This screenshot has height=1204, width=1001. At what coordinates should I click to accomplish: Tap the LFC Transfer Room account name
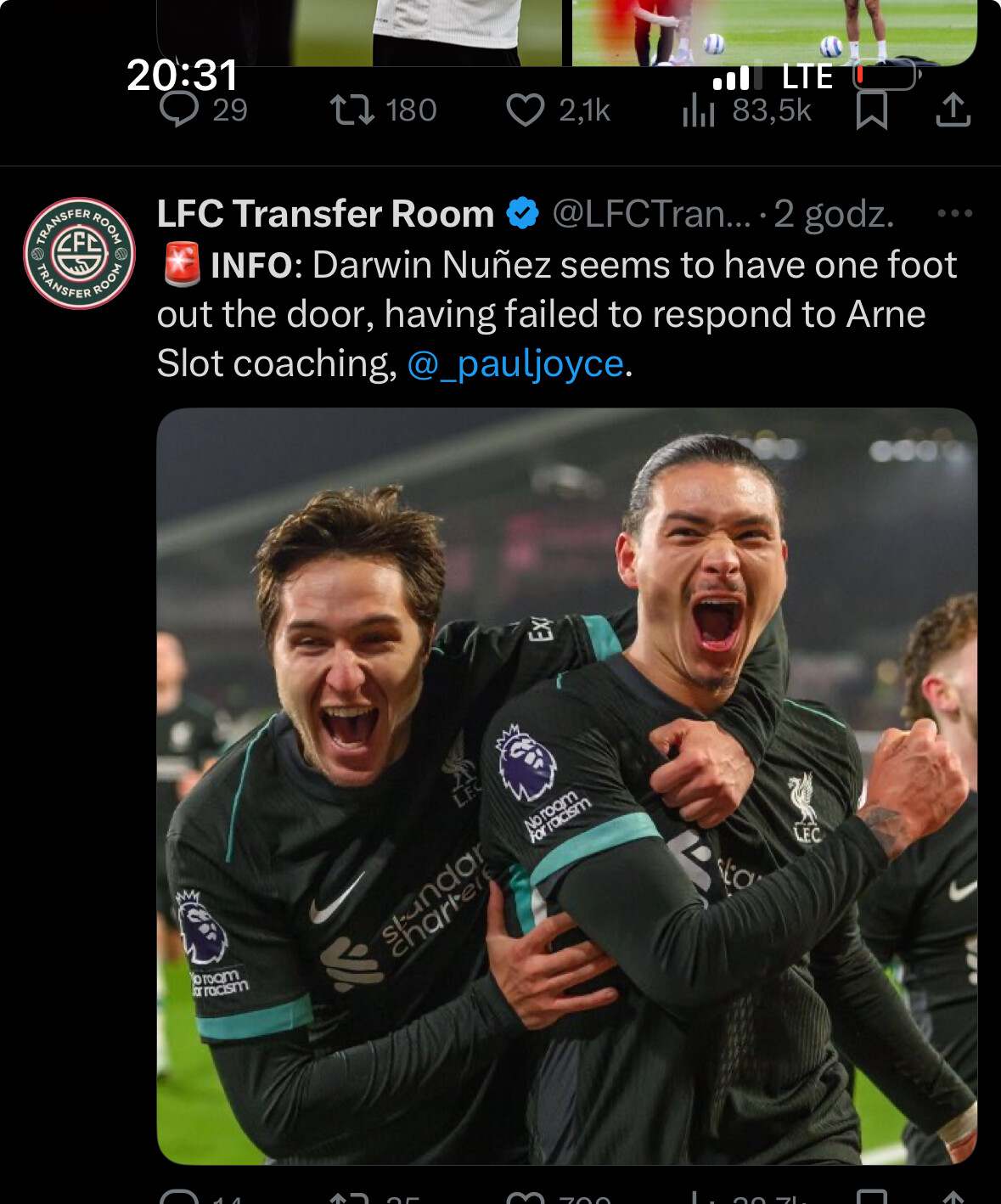click(x=326, y=214)
